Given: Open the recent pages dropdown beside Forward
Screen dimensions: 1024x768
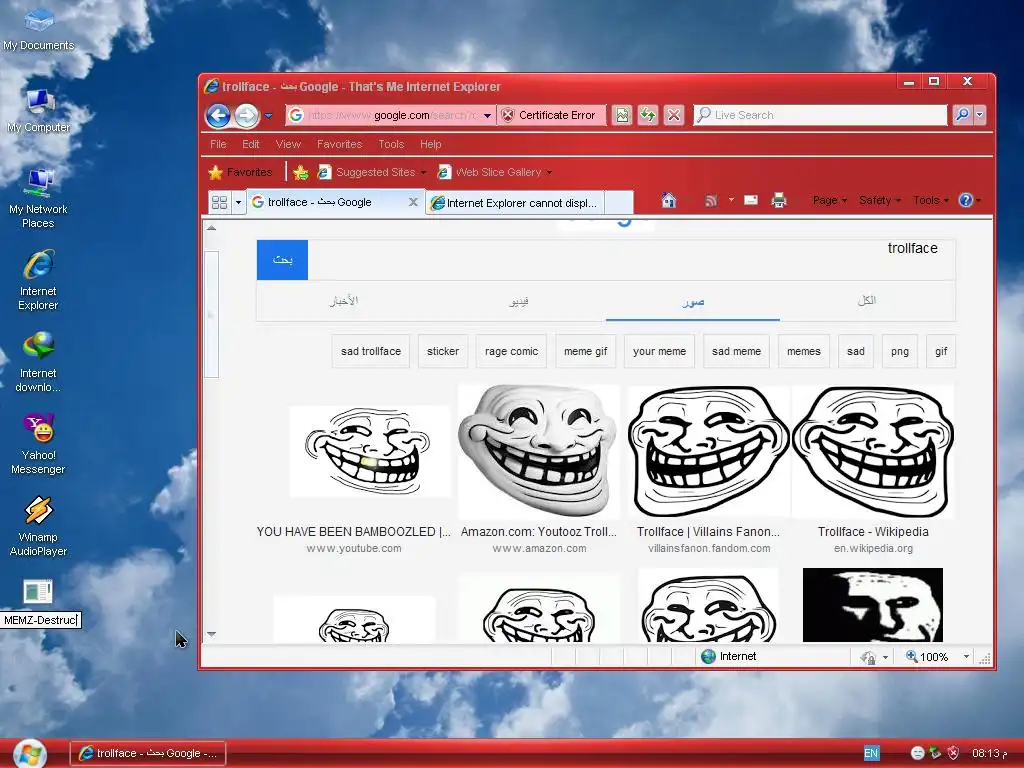Looking at the screenshot, I should tap(268, 116).
